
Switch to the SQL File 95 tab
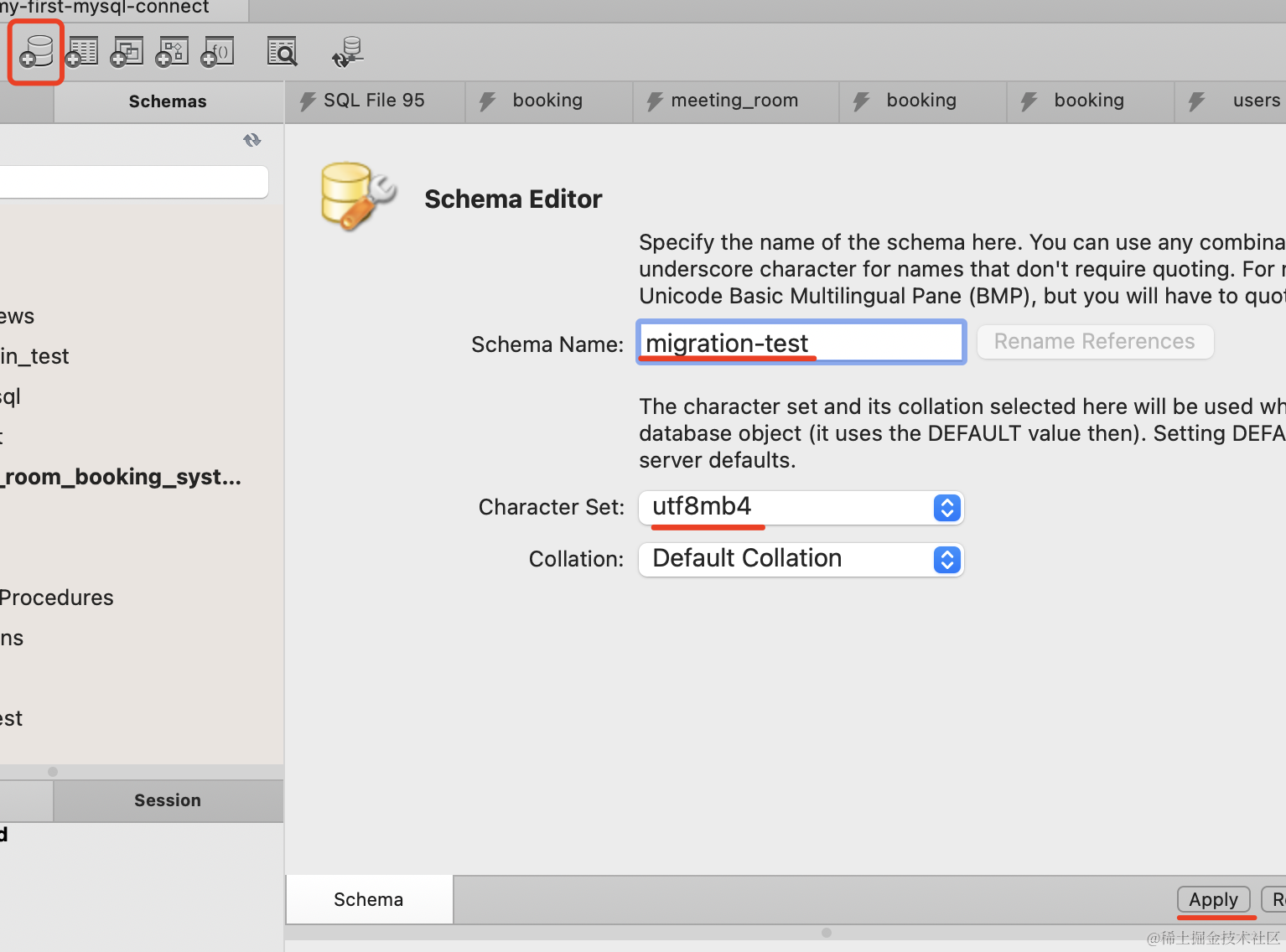(375, 101)
